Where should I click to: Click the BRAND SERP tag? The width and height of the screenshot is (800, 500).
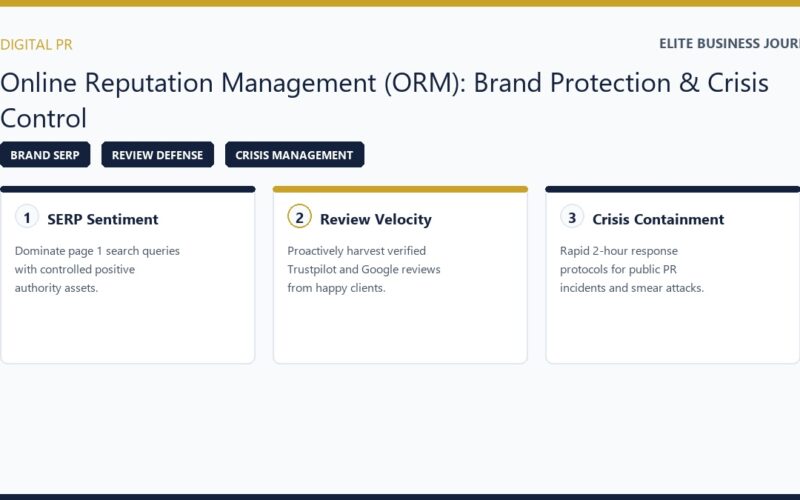(x=45, y=155)
